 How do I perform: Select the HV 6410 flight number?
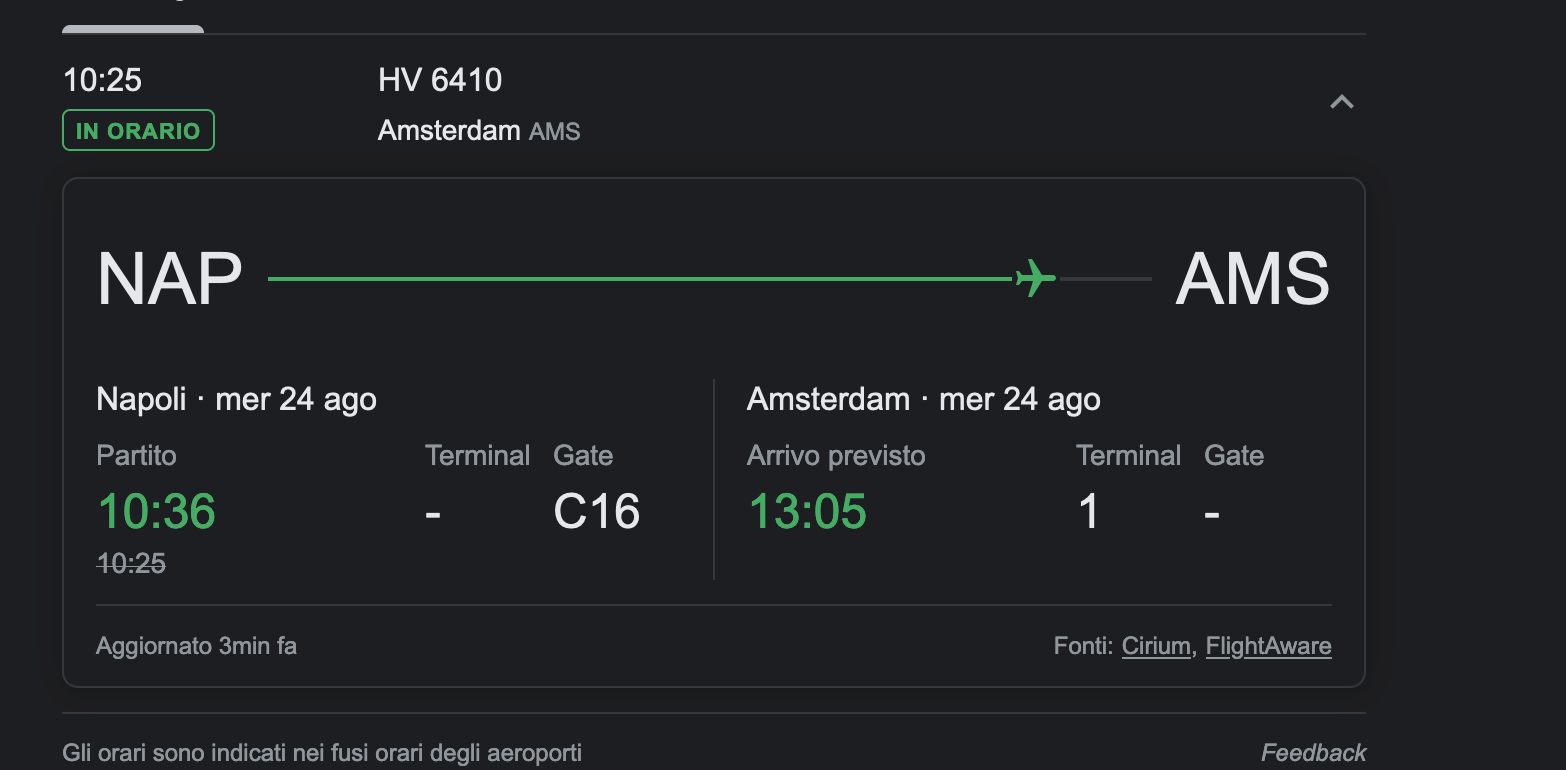point(440,80)
